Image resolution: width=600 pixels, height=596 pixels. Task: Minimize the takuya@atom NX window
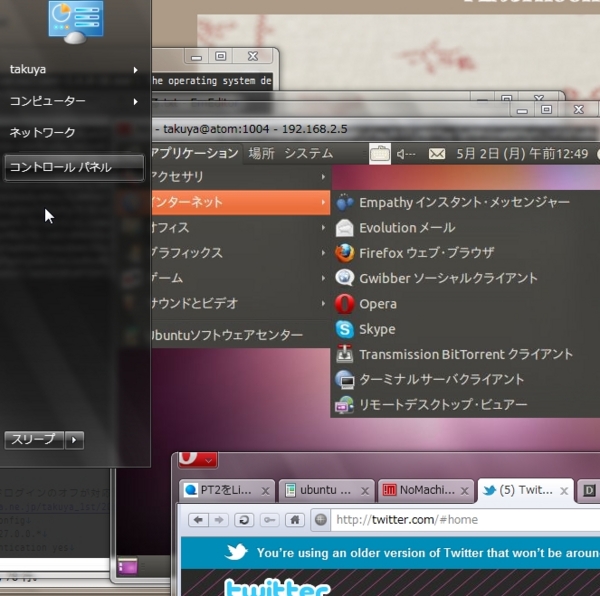coord(522,110)
